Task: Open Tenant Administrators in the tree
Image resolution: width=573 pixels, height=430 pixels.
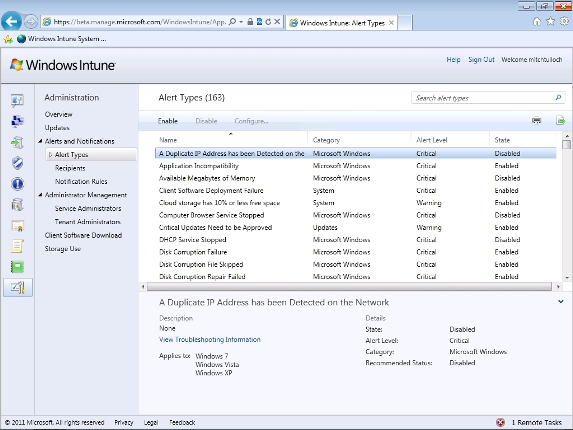Action: point(88,222)
